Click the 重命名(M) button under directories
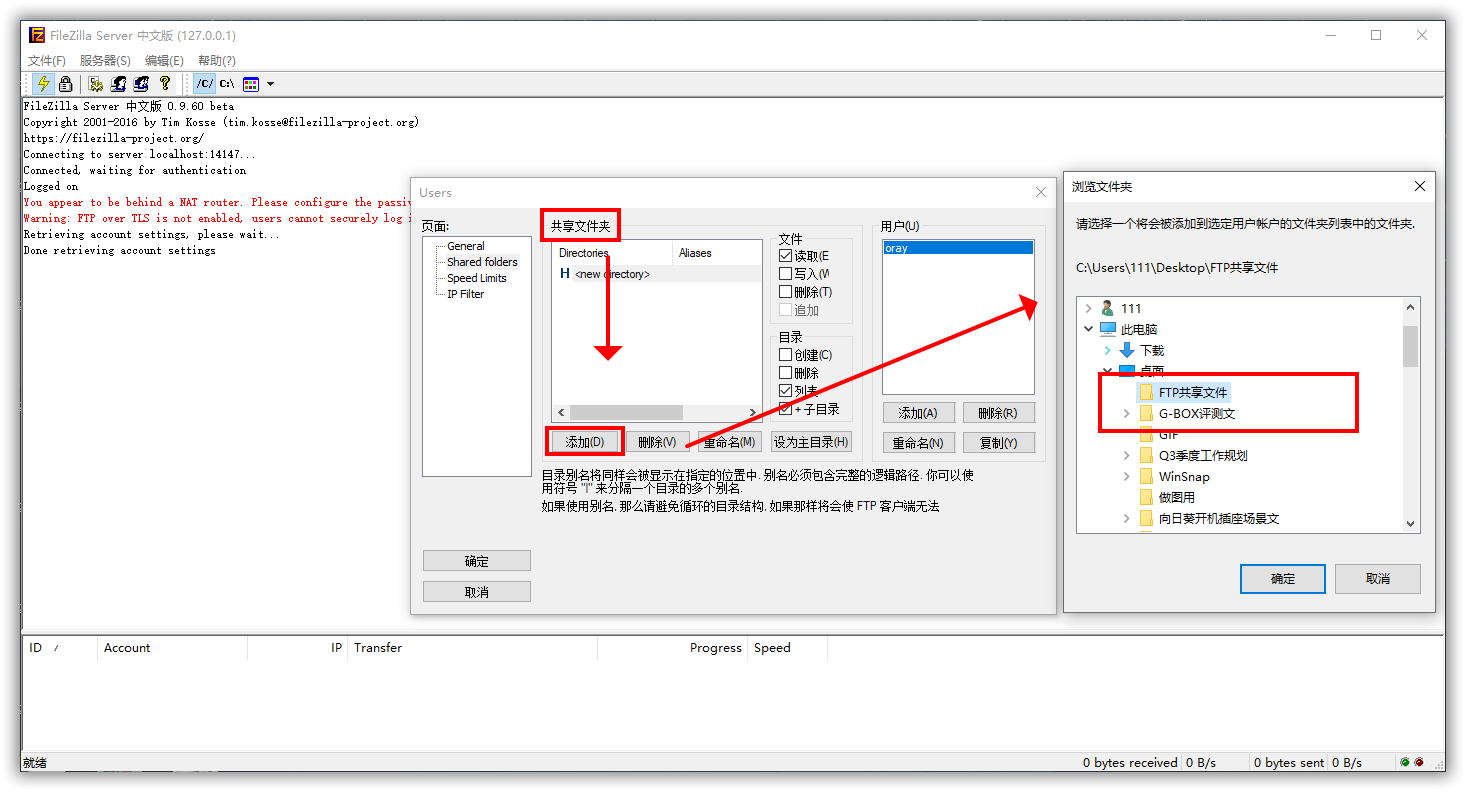Viewport: 1466px width, 792px height. pos(729,441)
